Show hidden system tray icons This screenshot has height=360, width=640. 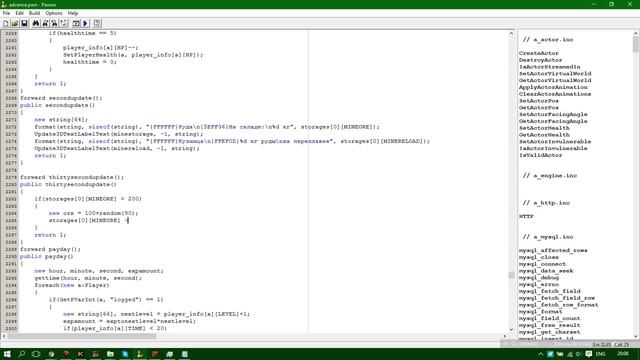[x=540, y=354]
